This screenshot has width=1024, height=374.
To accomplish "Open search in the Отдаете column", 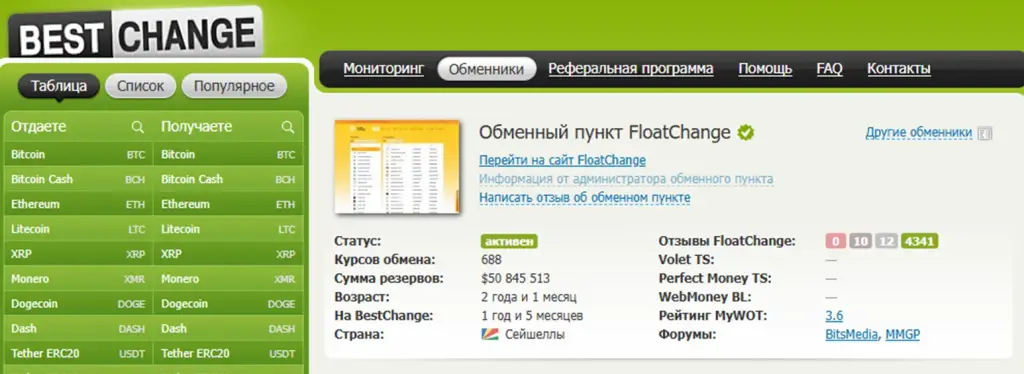I will coord(137,127).
